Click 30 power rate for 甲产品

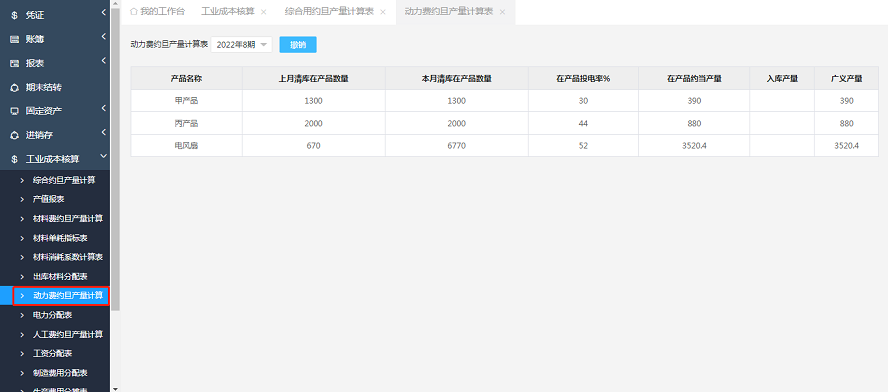coord(583,101)
